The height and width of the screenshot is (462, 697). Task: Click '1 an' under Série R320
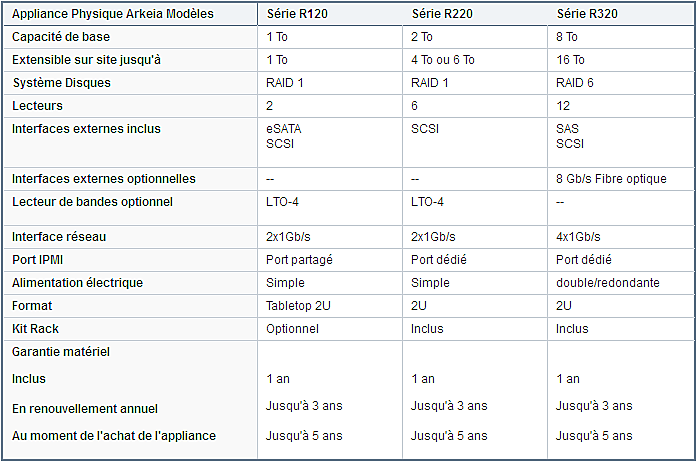click(x=568, y=379)
